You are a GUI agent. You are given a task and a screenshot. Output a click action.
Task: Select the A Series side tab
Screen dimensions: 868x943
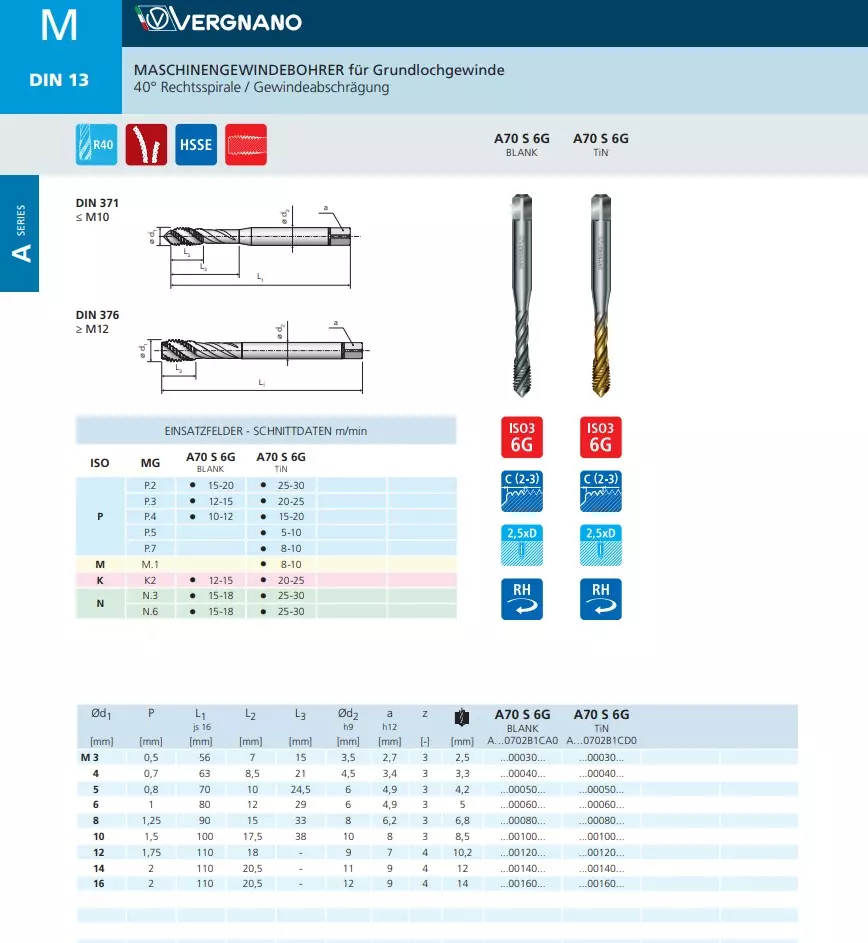pyautogui.click(x=20, y=234)
